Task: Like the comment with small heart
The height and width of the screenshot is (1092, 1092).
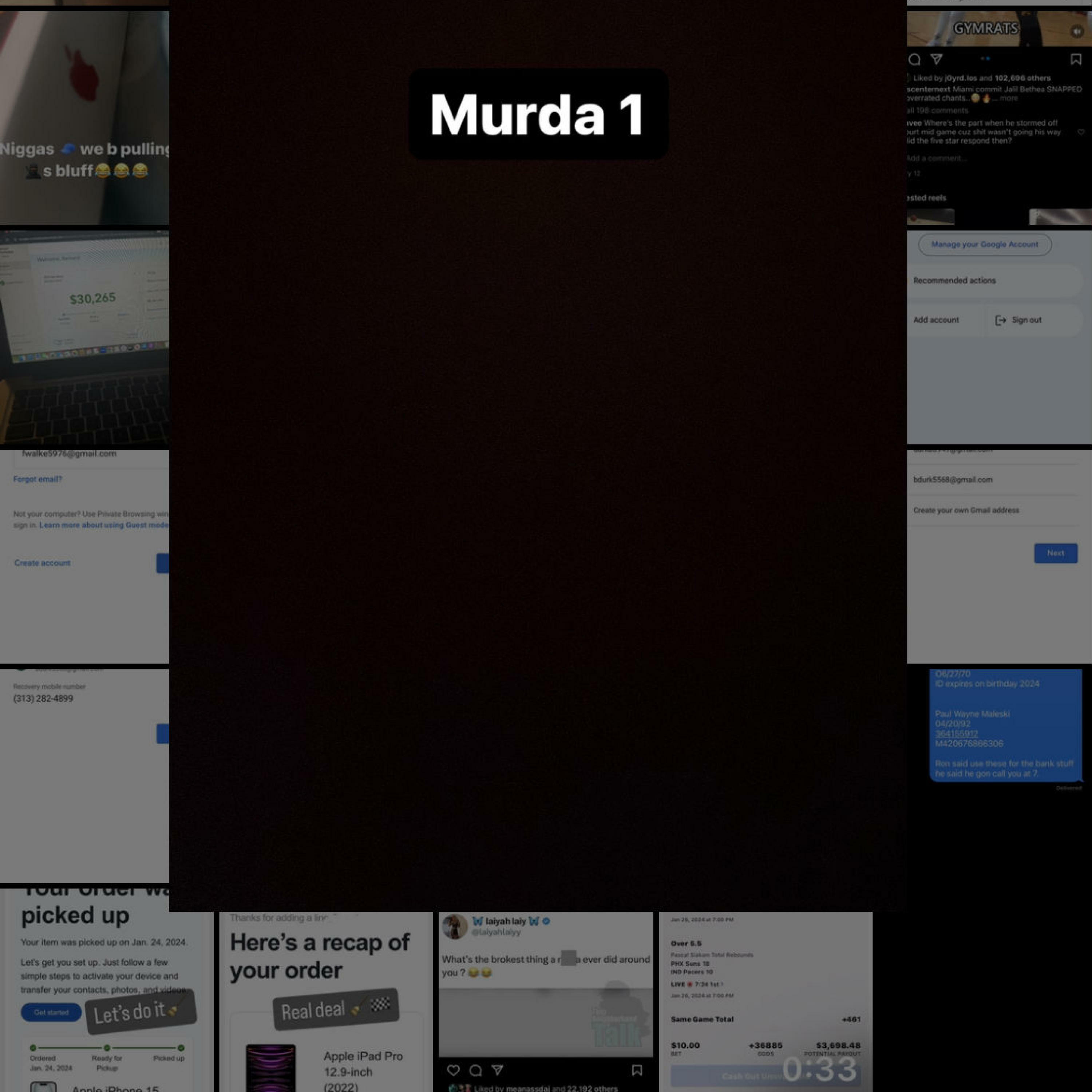Action: [1081, 132]
